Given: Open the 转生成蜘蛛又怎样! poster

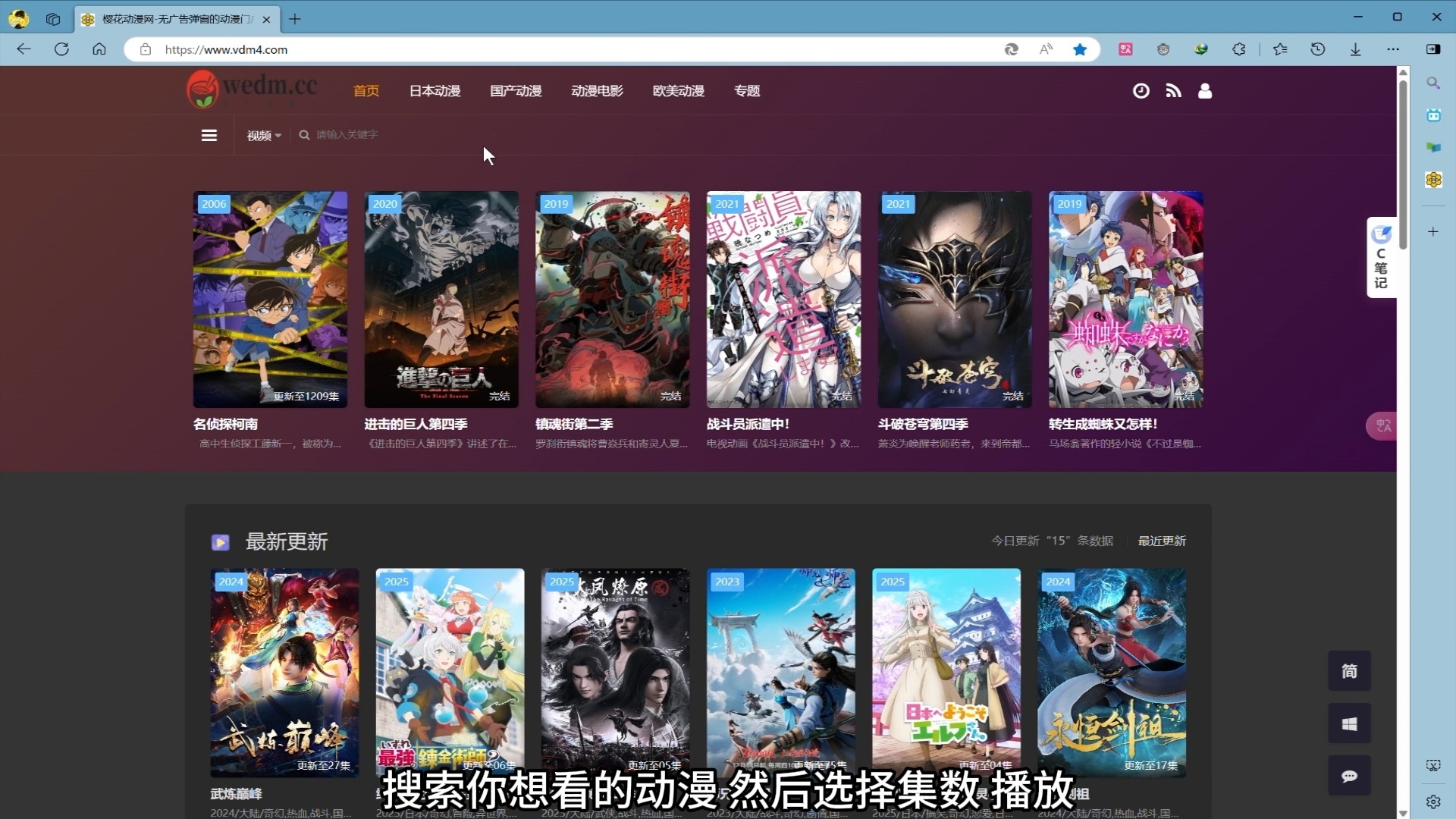Looking at the screenshot, I should (x=1126, y=300).
